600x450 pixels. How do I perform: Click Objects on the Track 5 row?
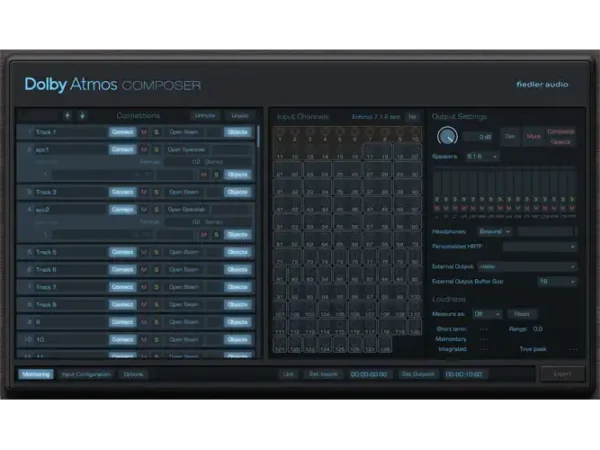point(238,252)
